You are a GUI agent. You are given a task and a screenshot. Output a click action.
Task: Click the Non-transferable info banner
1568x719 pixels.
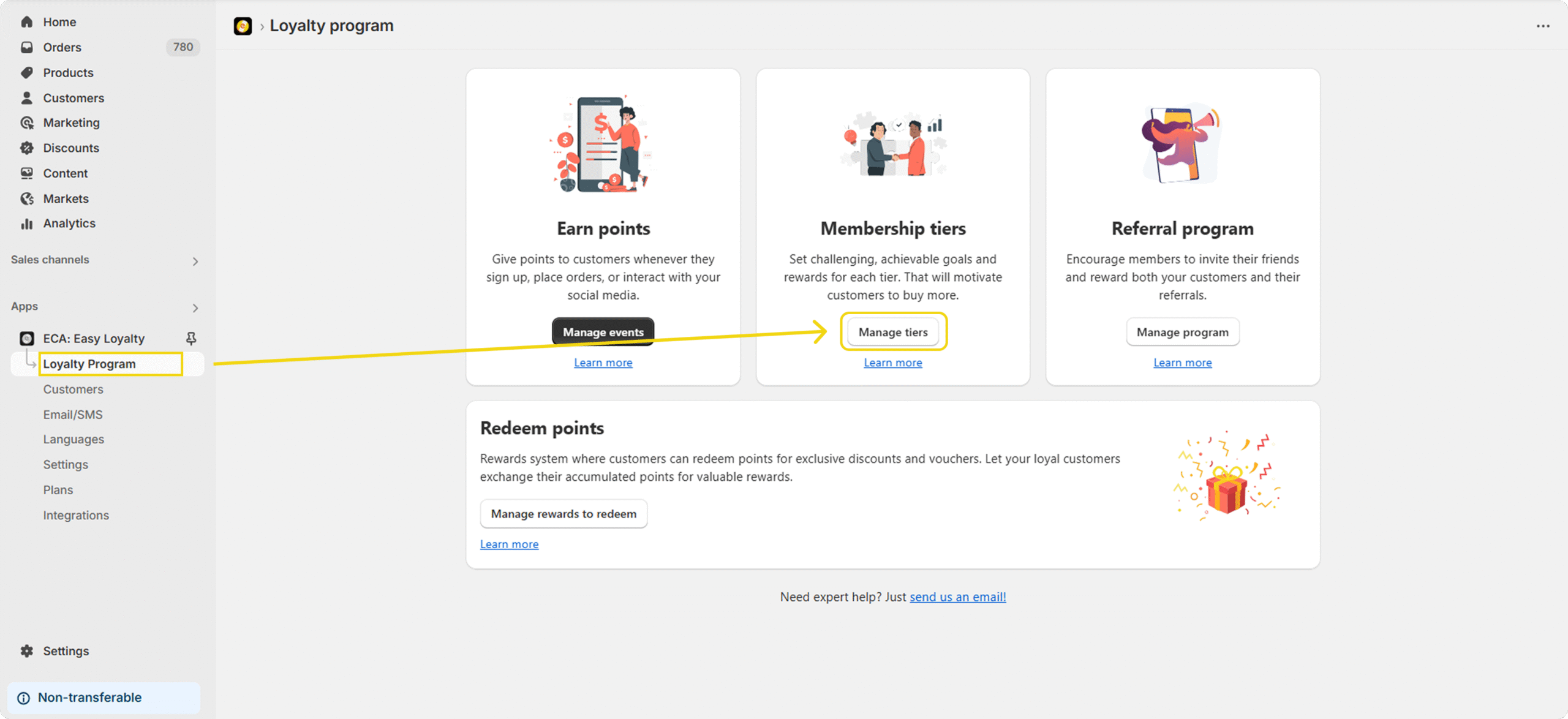click(x=104, y=698)
